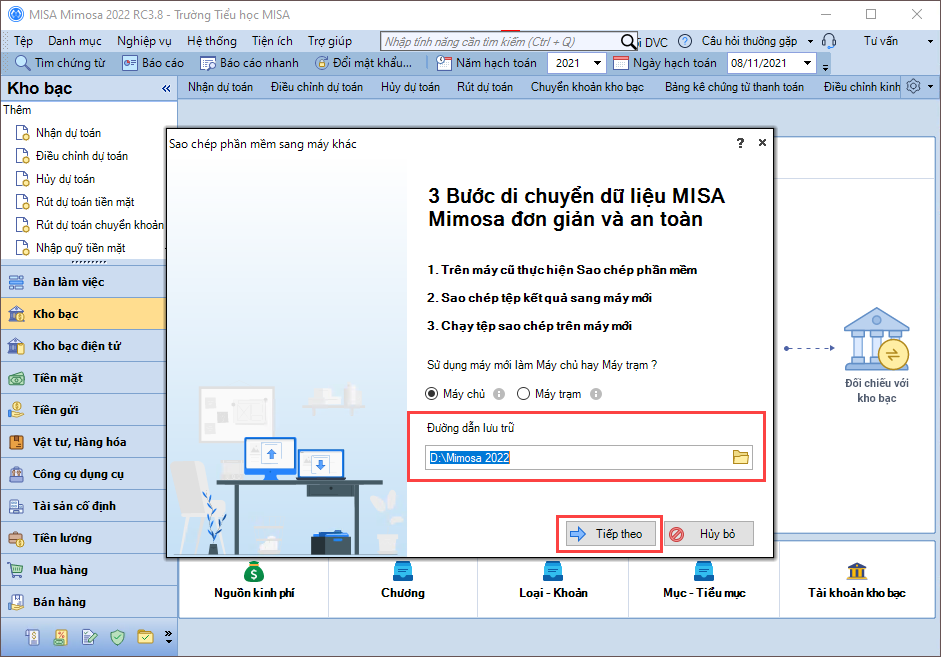Viewport: 941px width, 657px height.
Task: Open Báo cáo from the toolbar
Action: (153, 63)
